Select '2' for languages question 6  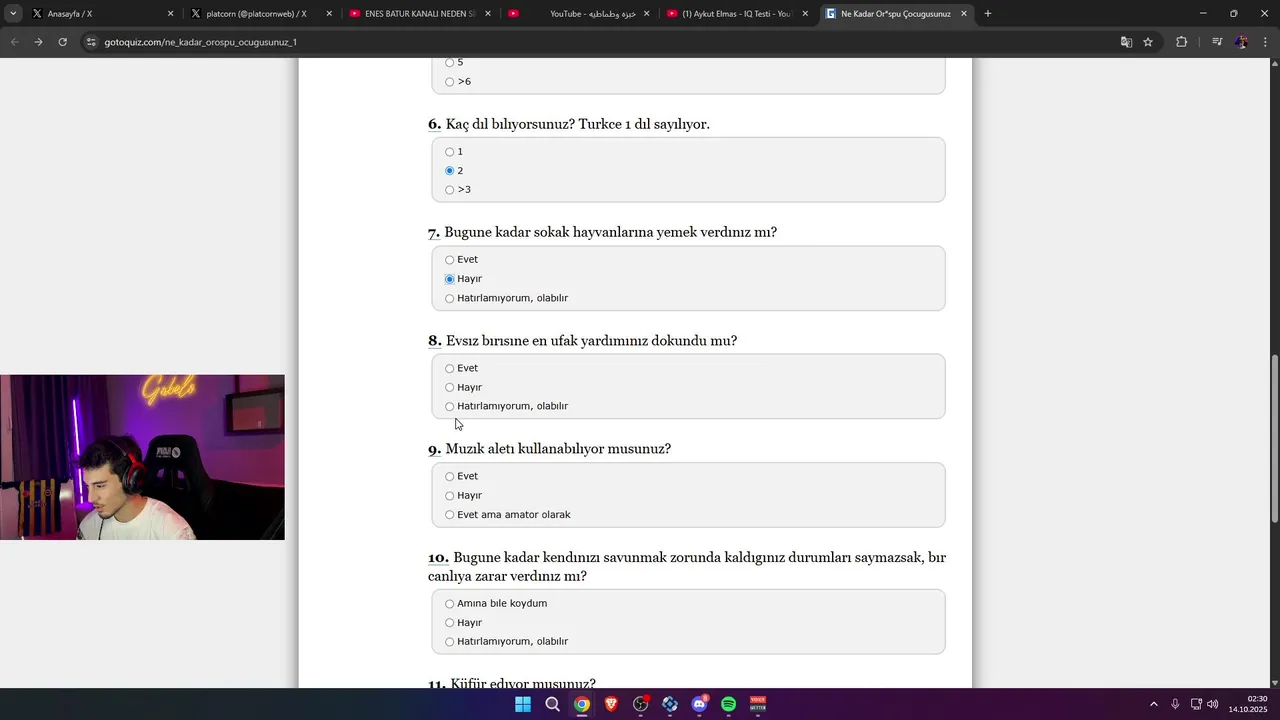tap(450, 171)
